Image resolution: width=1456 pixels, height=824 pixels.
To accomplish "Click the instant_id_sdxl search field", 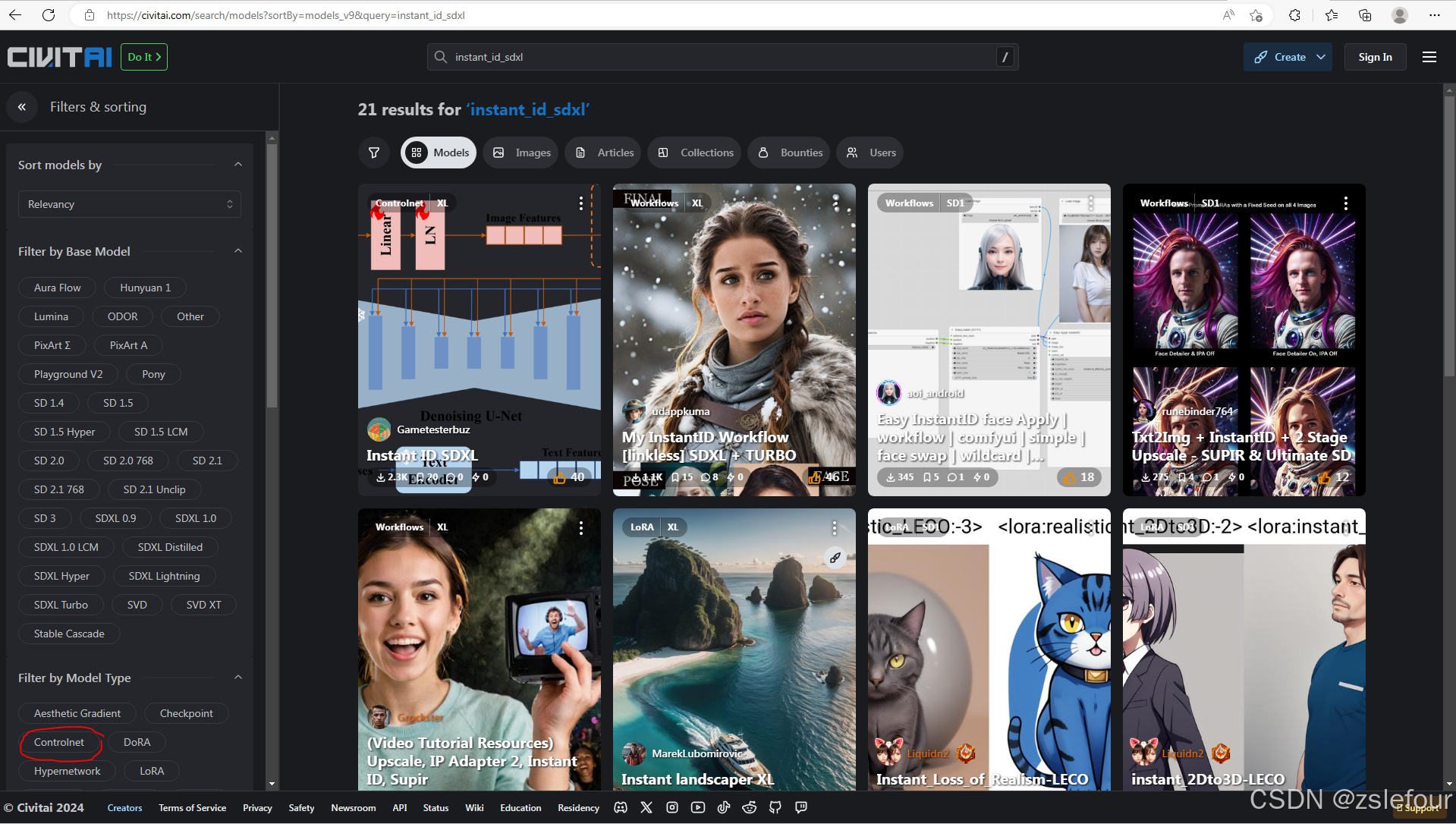I will (722, 57).
